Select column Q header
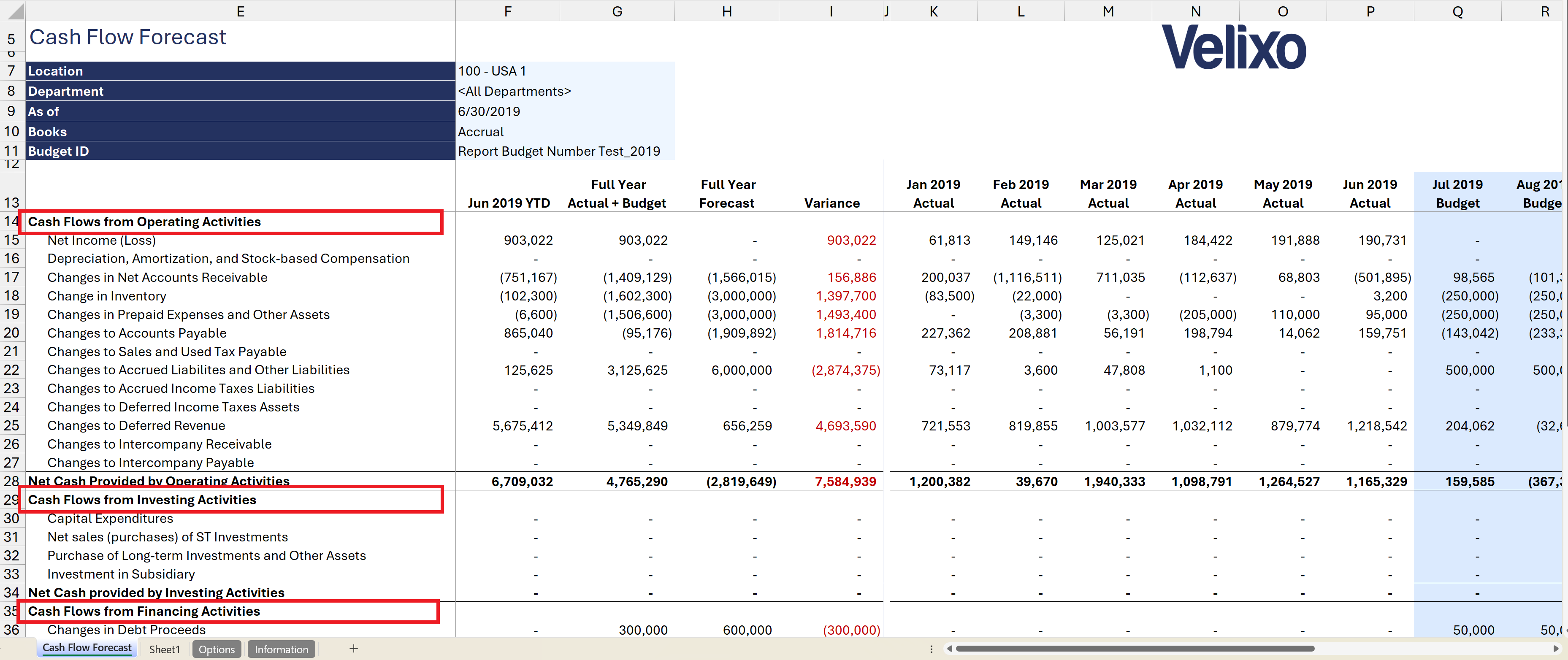This screenshot has height=660, width=1568. (x=1457, y=11)
